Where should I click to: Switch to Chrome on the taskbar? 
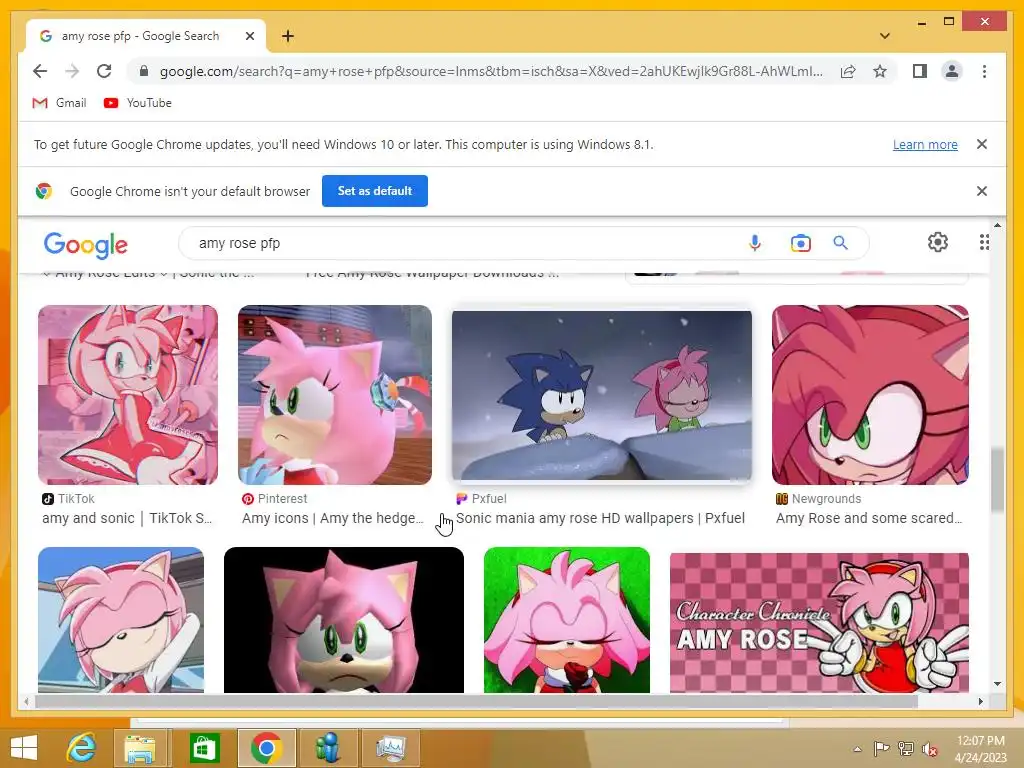click(266, 748)
